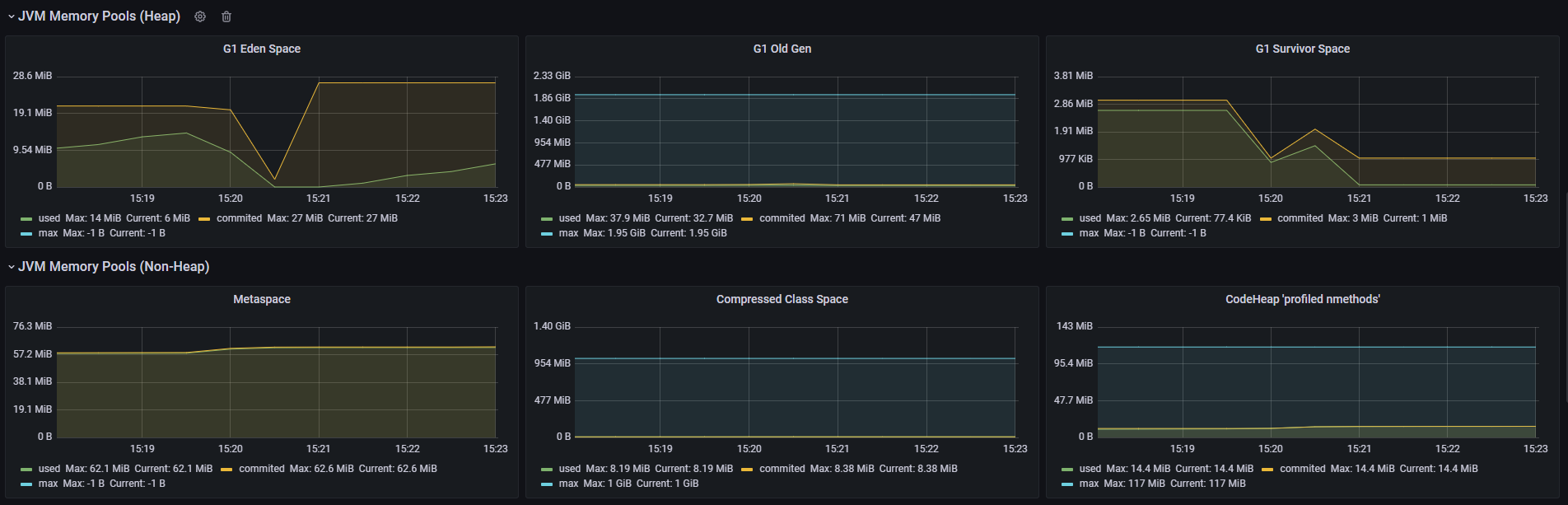Click '76.3 MiB' y-axis label in Metaspace

pos(32,326)
